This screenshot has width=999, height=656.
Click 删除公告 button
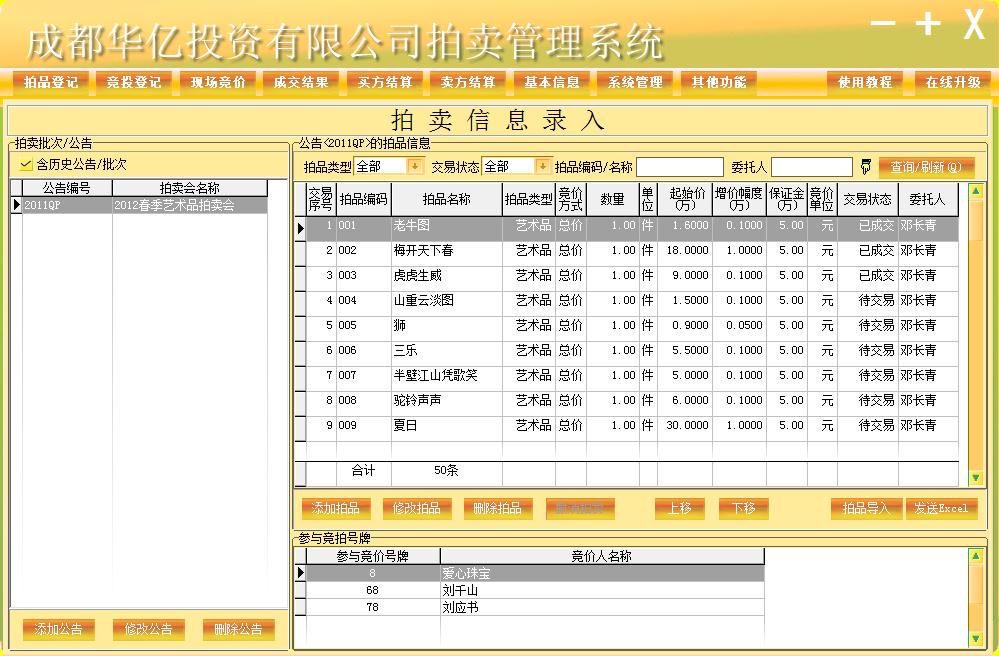click(x=238, y=629)
